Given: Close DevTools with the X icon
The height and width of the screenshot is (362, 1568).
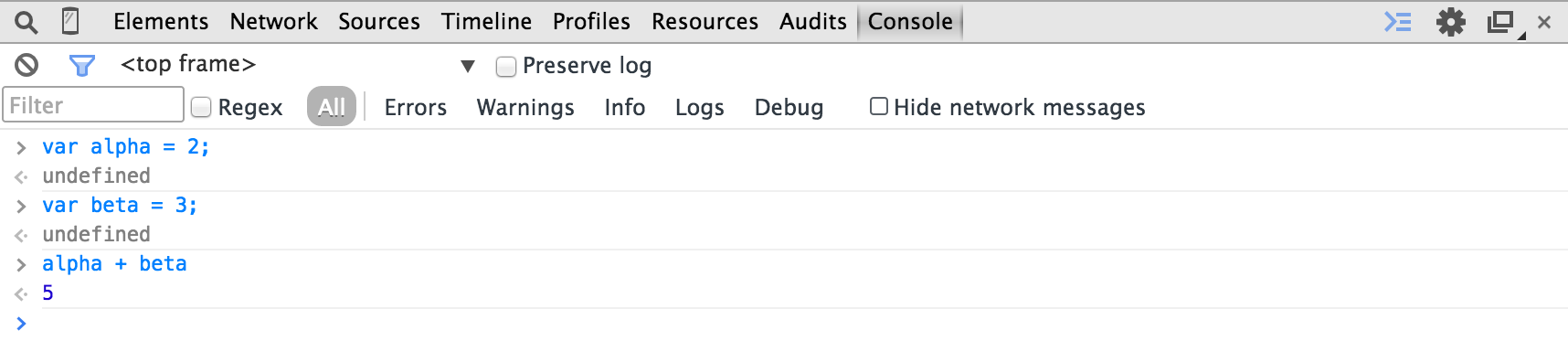Looking at the screenshot, I should pos(1544,22).
